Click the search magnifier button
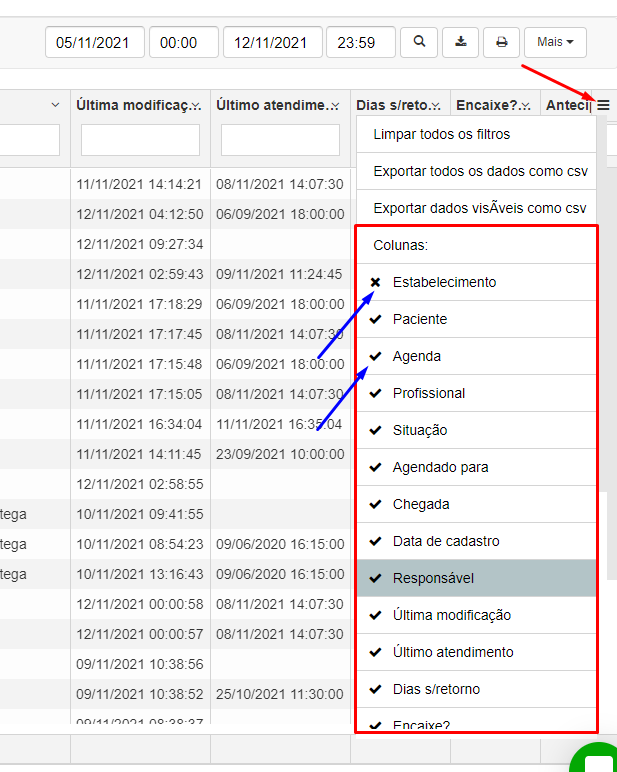 tap(419, 42)
